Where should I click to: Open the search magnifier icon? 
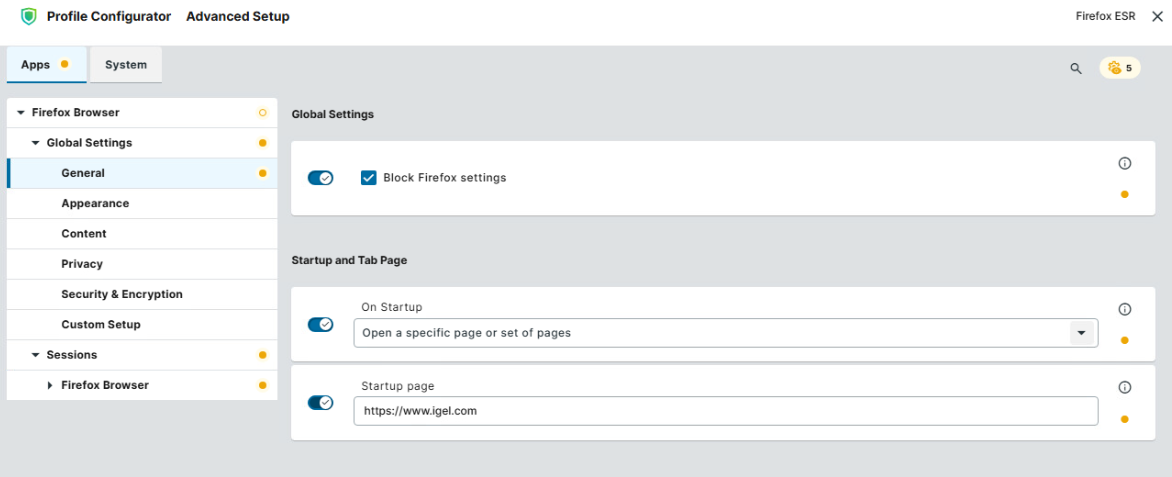click(1076, 68)
